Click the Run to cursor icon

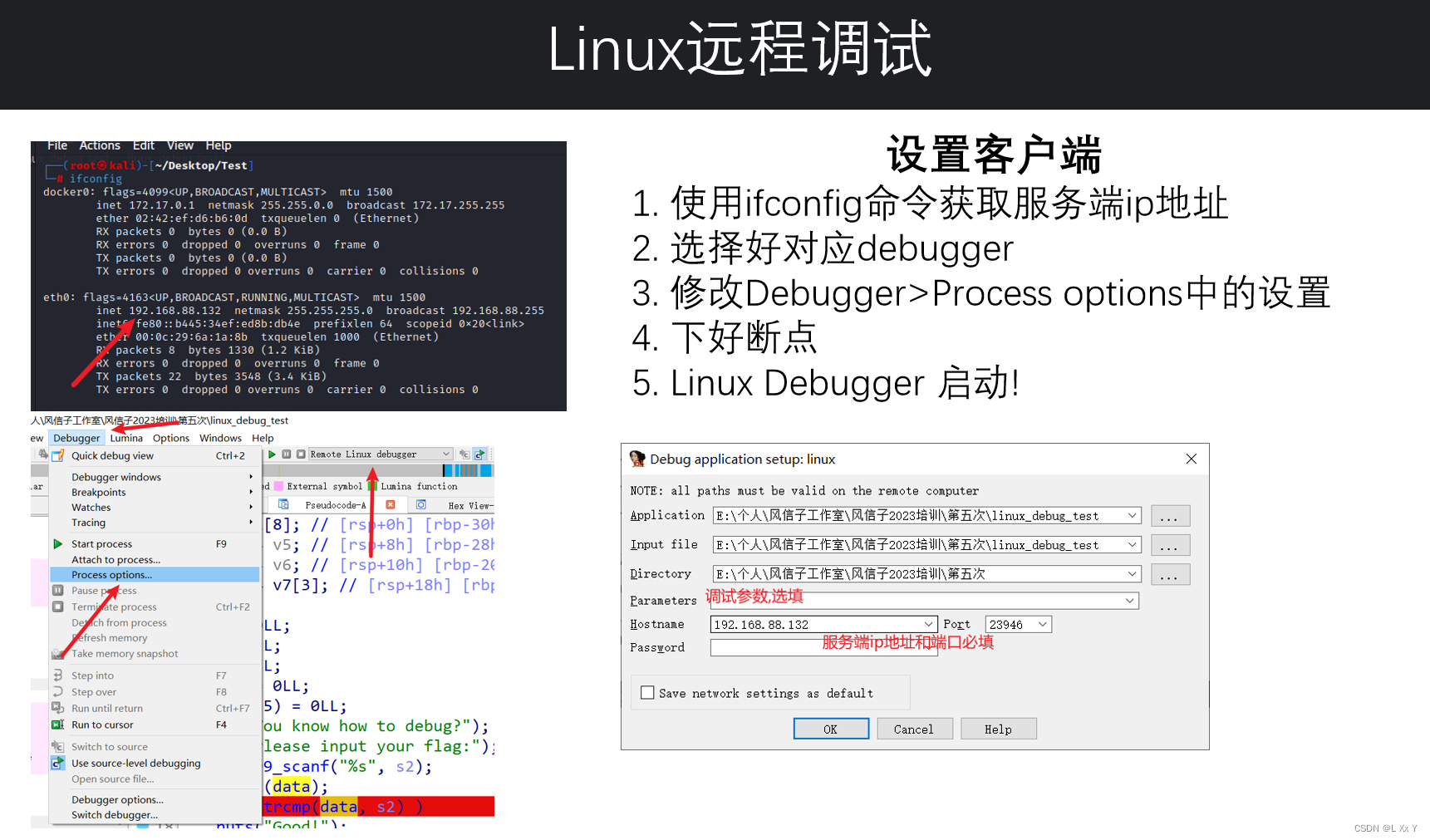[x=58, y=725]
